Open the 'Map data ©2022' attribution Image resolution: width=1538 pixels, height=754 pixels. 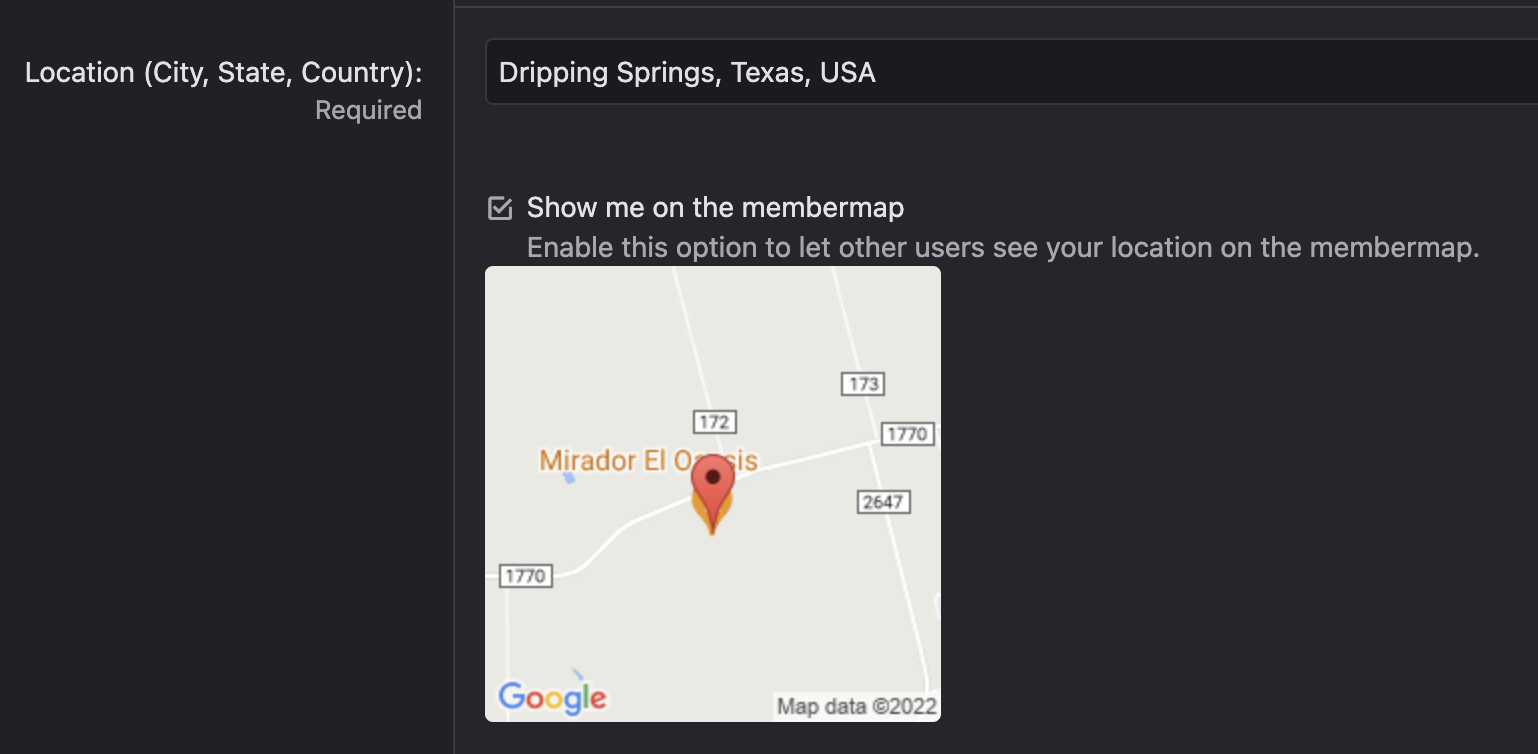pyautogui.click(x=858, y=706)
